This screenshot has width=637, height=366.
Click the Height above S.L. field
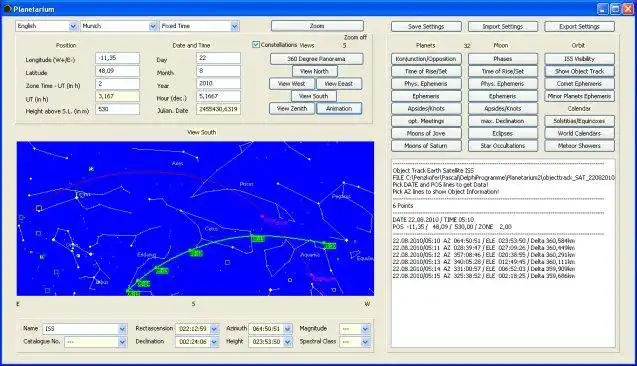(x=117, y=109)
